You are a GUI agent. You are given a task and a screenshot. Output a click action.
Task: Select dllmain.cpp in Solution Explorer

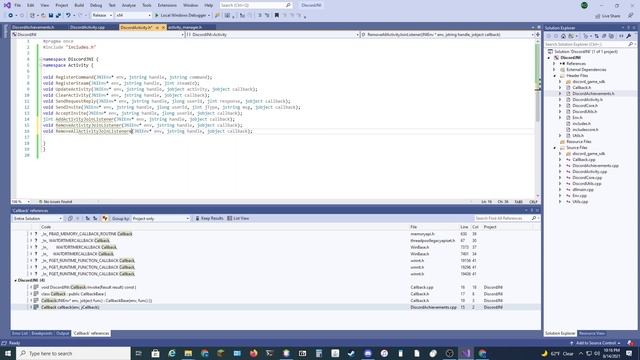tap(583, 190)
